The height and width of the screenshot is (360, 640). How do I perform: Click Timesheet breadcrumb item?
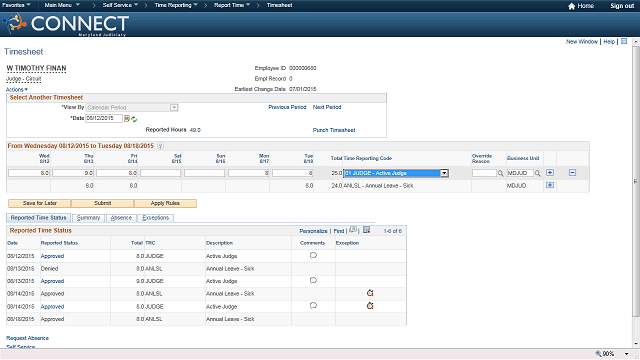pos(280,5)
